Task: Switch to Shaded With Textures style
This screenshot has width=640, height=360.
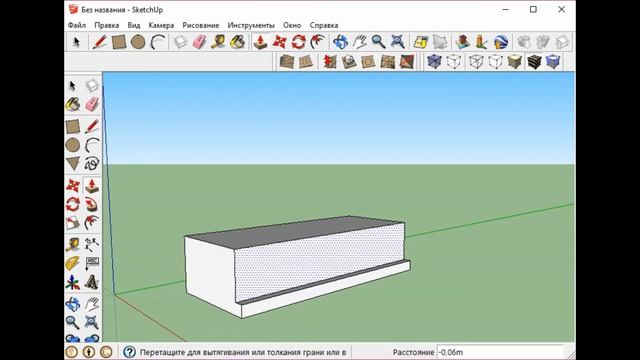Action: tap(534, 62)
